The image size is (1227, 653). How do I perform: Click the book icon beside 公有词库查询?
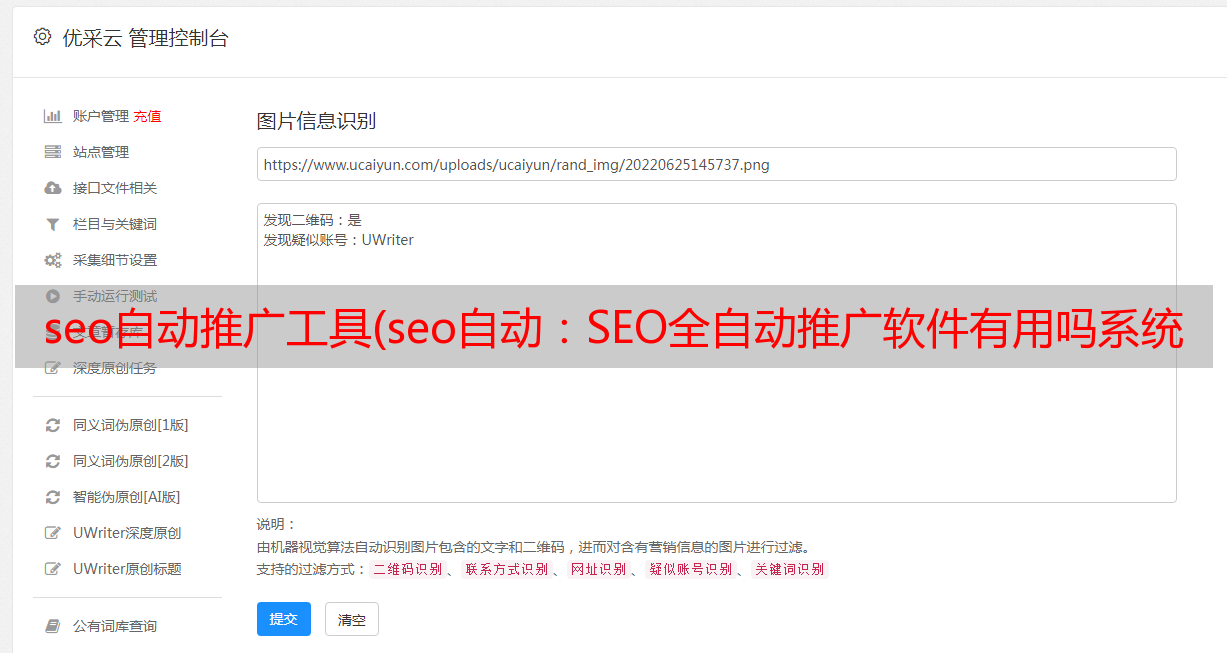53,626
